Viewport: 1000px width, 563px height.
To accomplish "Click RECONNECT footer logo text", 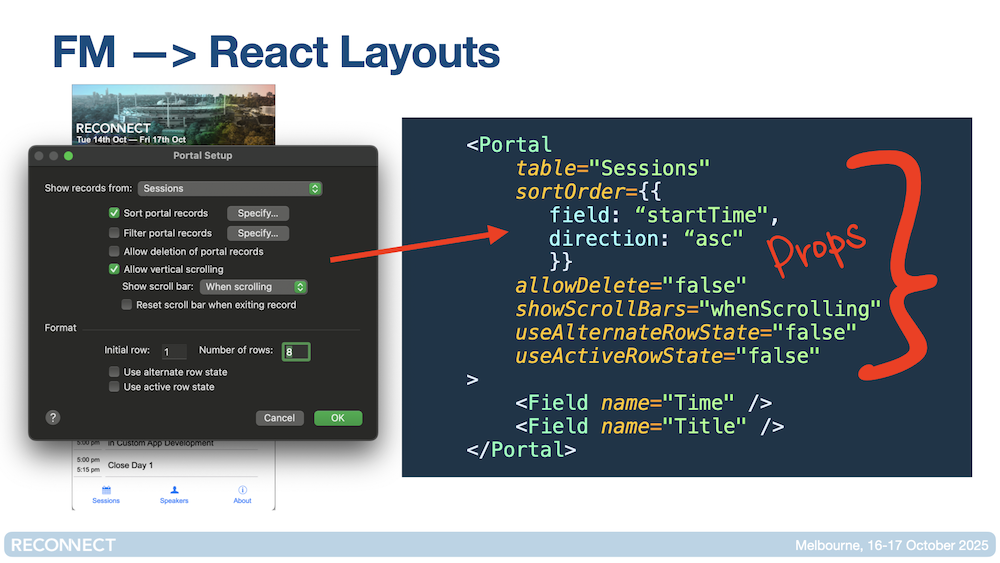I will (x=63, y=545).
